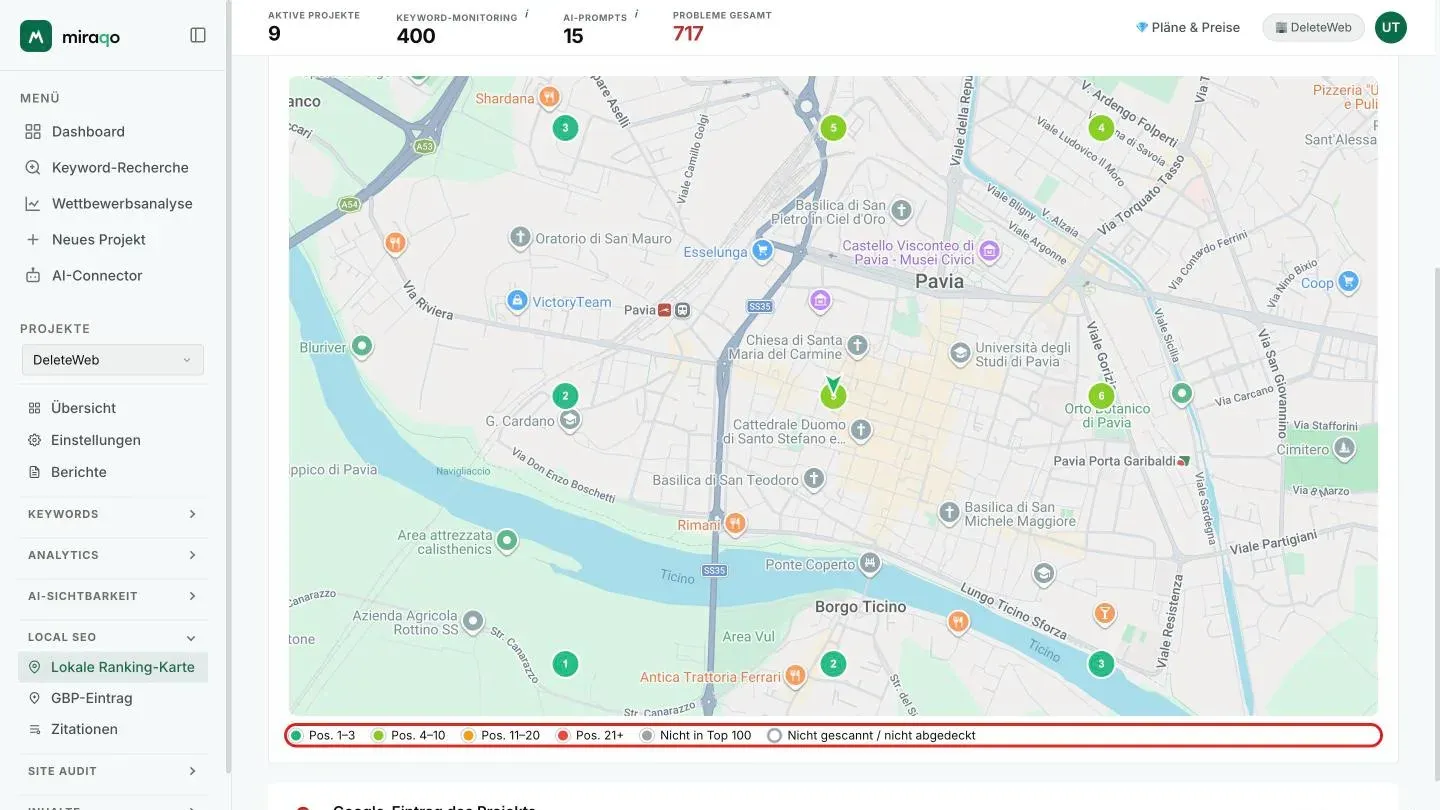Click rank marker 3 near Viale Resistenza
This screenshot has width=1440, height=810.
[1101, 664]
